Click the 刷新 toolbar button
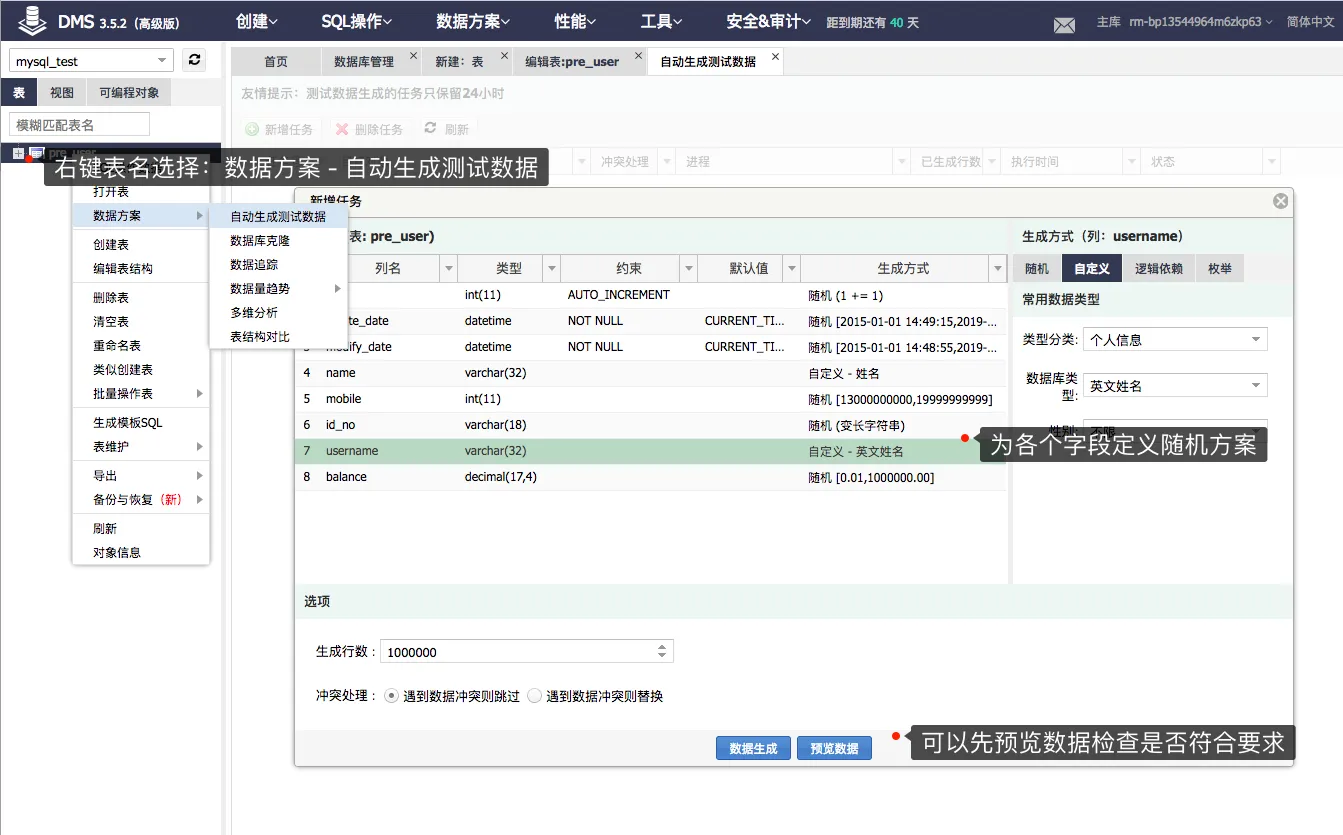The width and height of the screenshot is (1343, 835). click(x=446, y=129)
